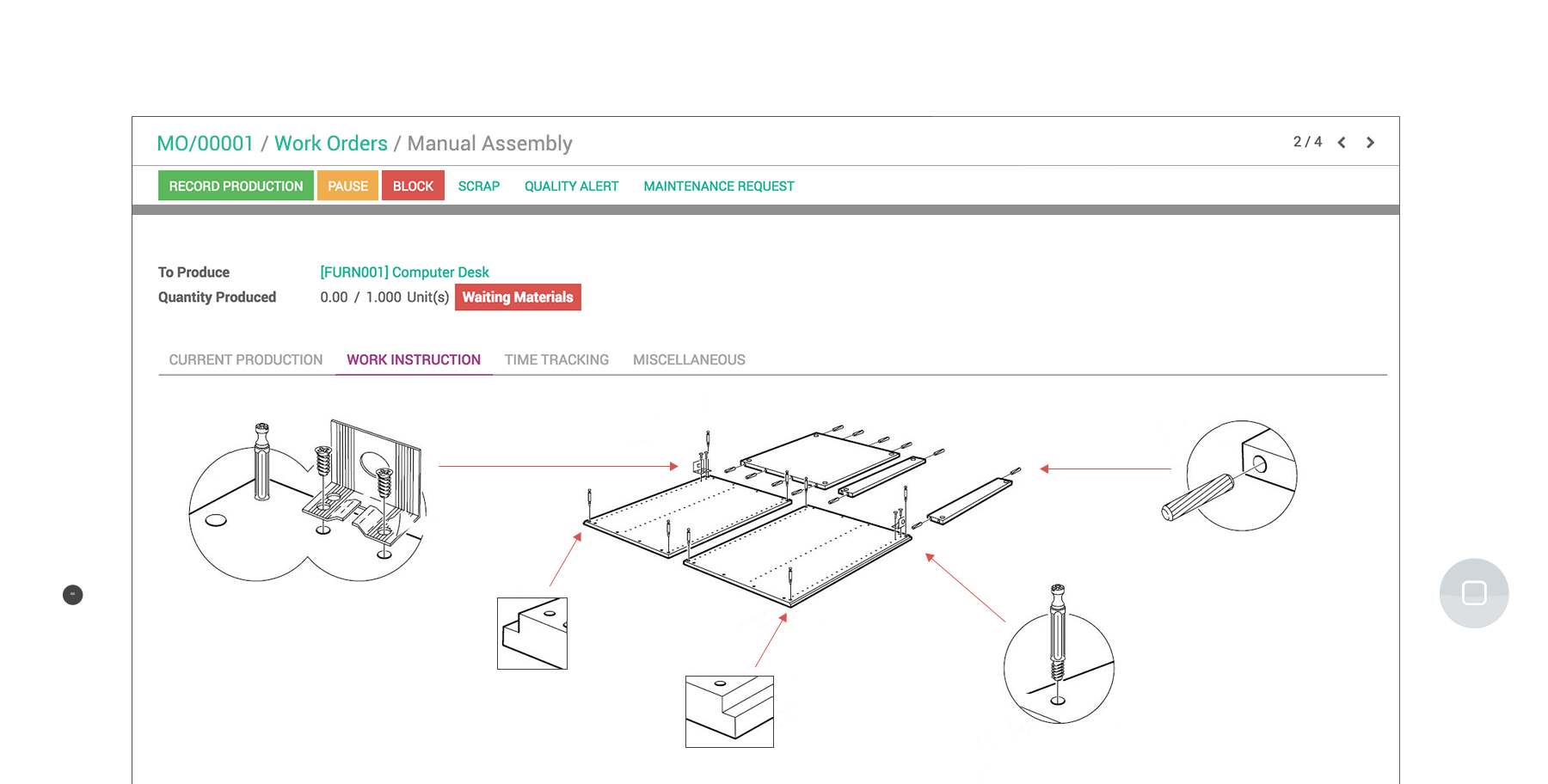This screenshot has height=784, width=1548.
Task: Click the BLOCK button
Action: coord(413,185)
